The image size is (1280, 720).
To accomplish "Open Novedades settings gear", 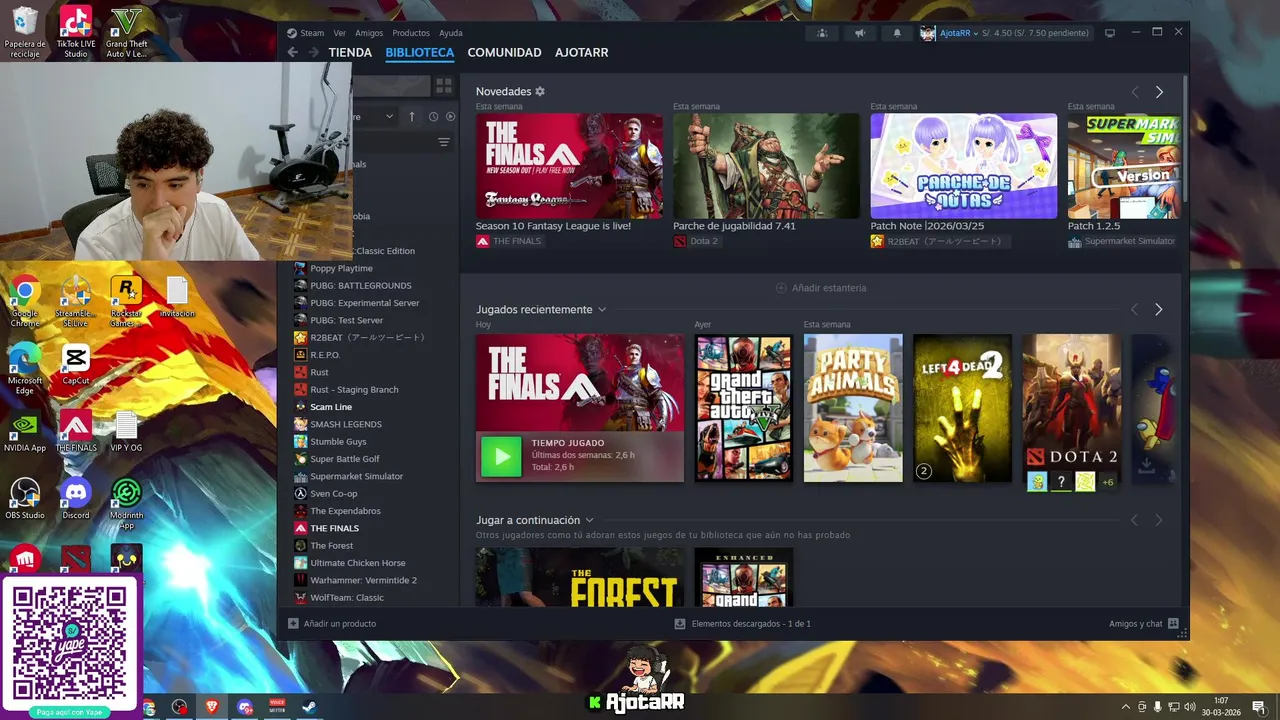I will 540,91.
